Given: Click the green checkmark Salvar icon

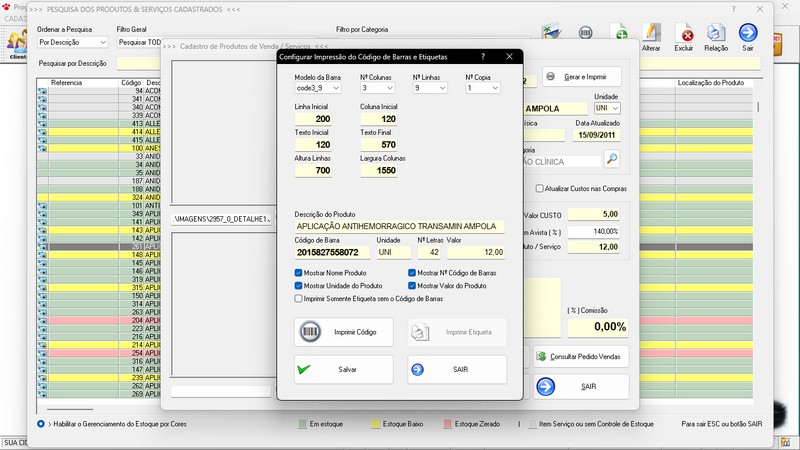Looking at the screenshot, I should point(304,369).
